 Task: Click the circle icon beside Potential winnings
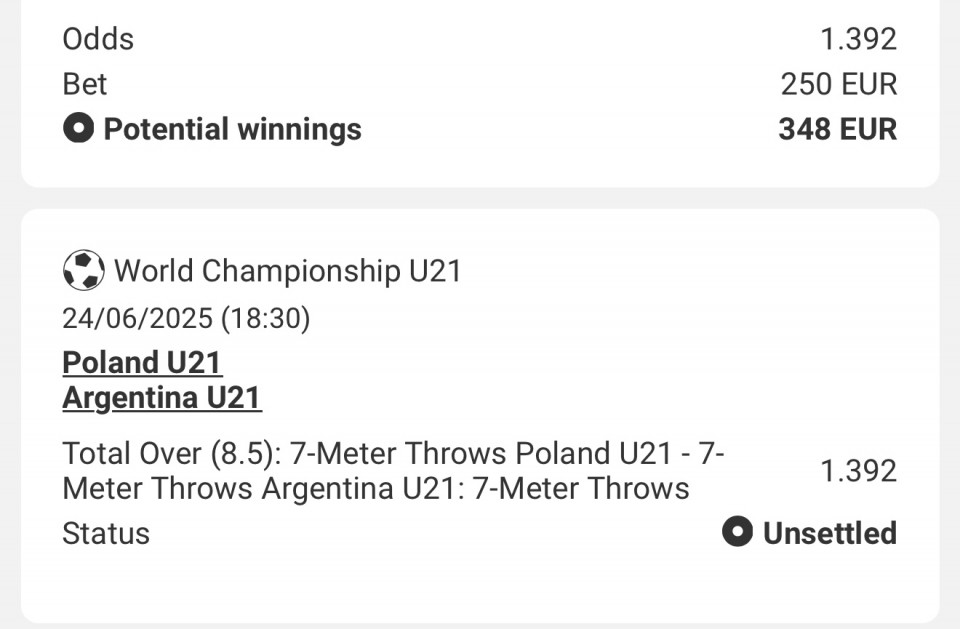78,129
